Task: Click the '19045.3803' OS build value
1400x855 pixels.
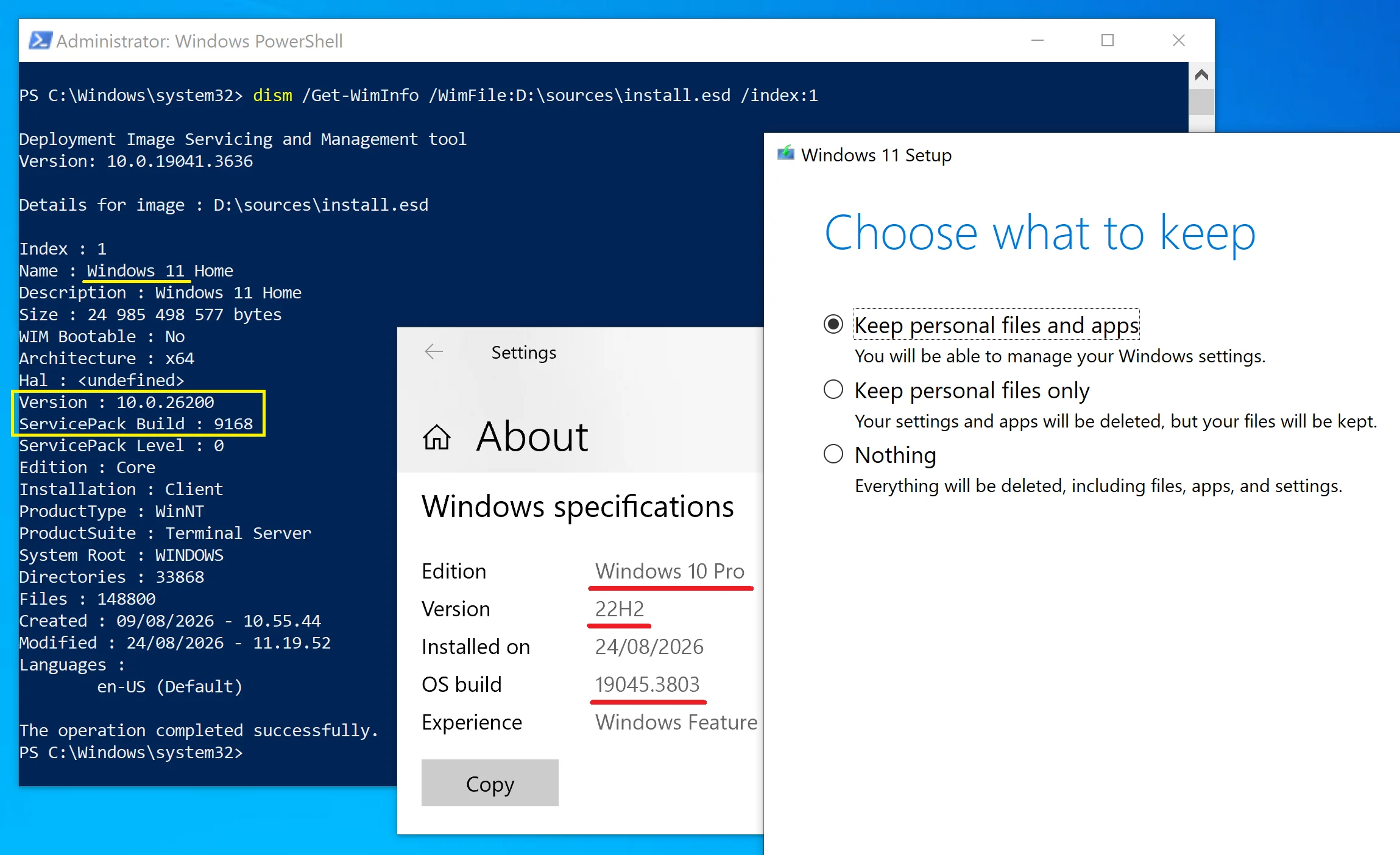Action: click(x=648, y=684)
